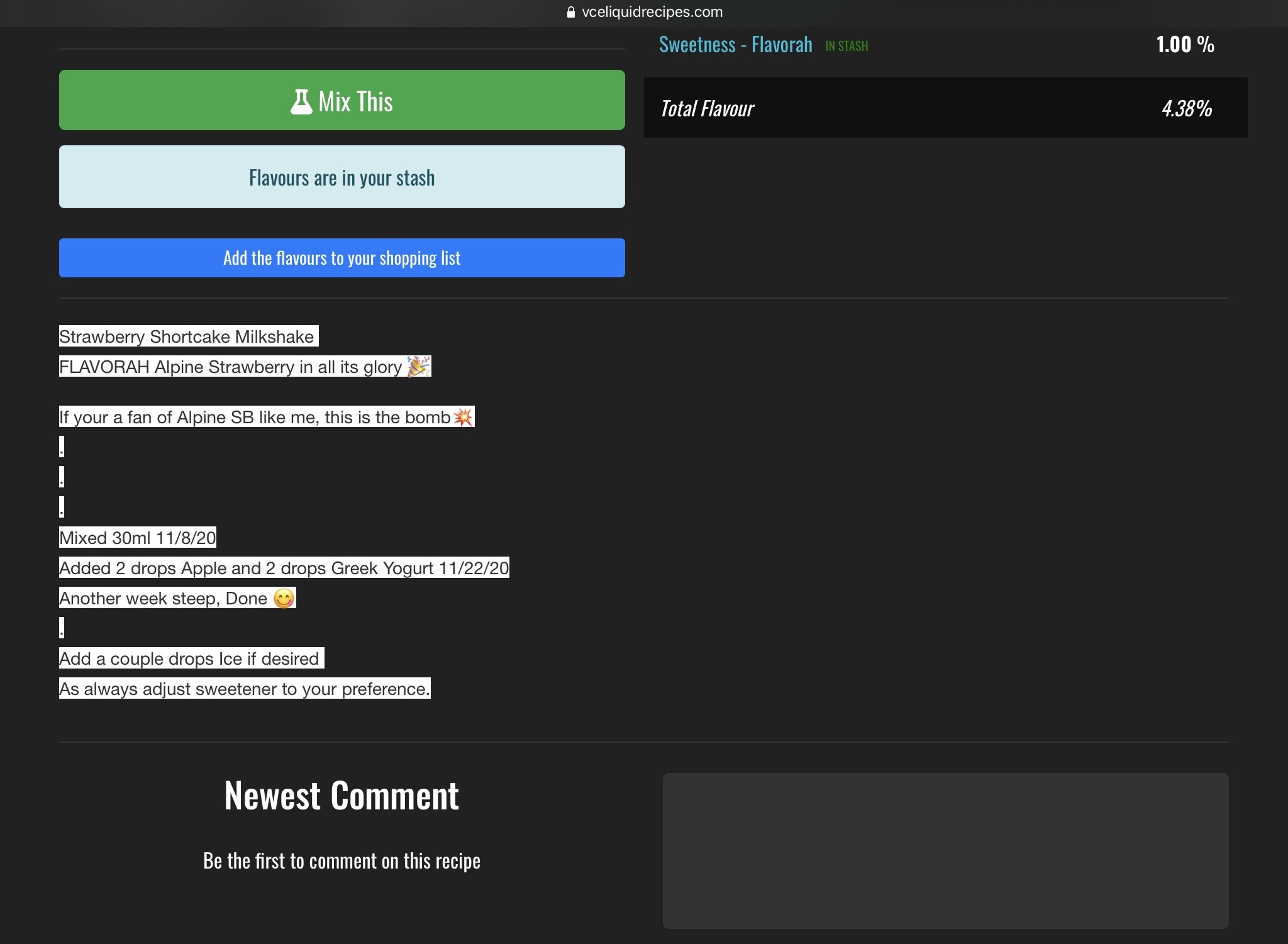Click the lock icon in the address bar
This screenshot has height=944, width=1288.
(571, 12)
